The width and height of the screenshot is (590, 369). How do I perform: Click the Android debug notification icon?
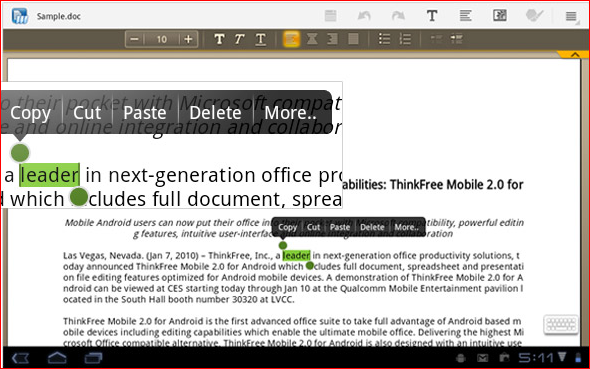pos(461,358)
